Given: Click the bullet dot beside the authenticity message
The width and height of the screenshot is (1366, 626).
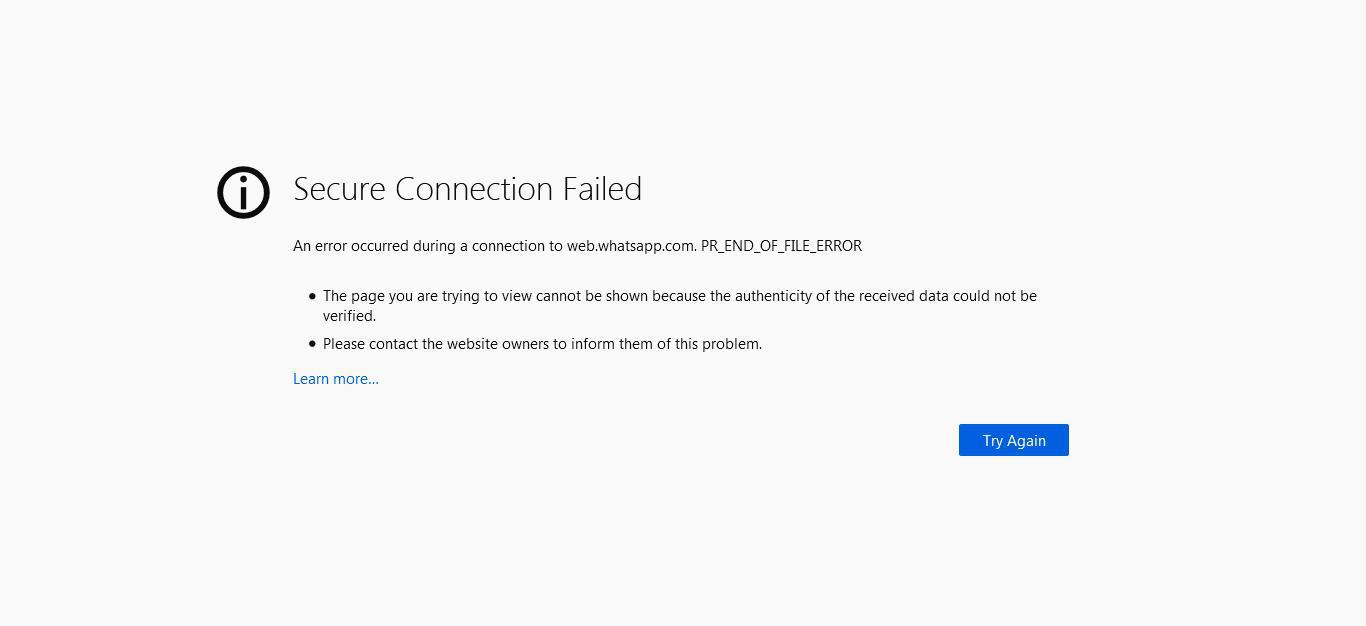Looking at the screenshot, I should pos(312,296).
